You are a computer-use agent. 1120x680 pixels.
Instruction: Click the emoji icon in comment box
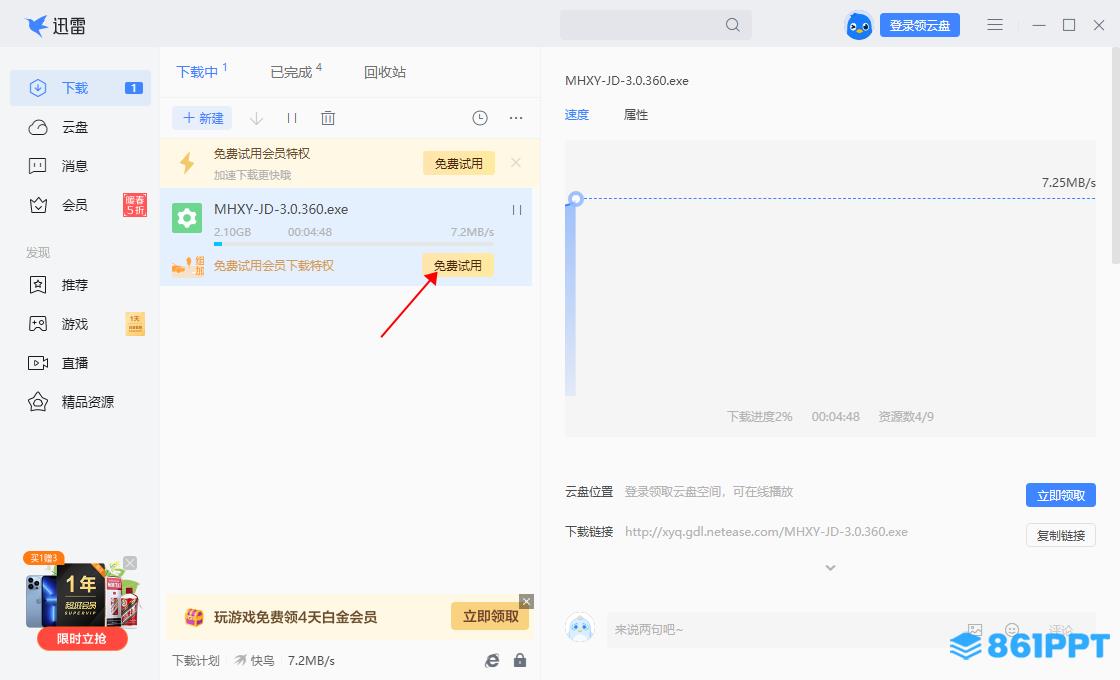coord(1012,629)
